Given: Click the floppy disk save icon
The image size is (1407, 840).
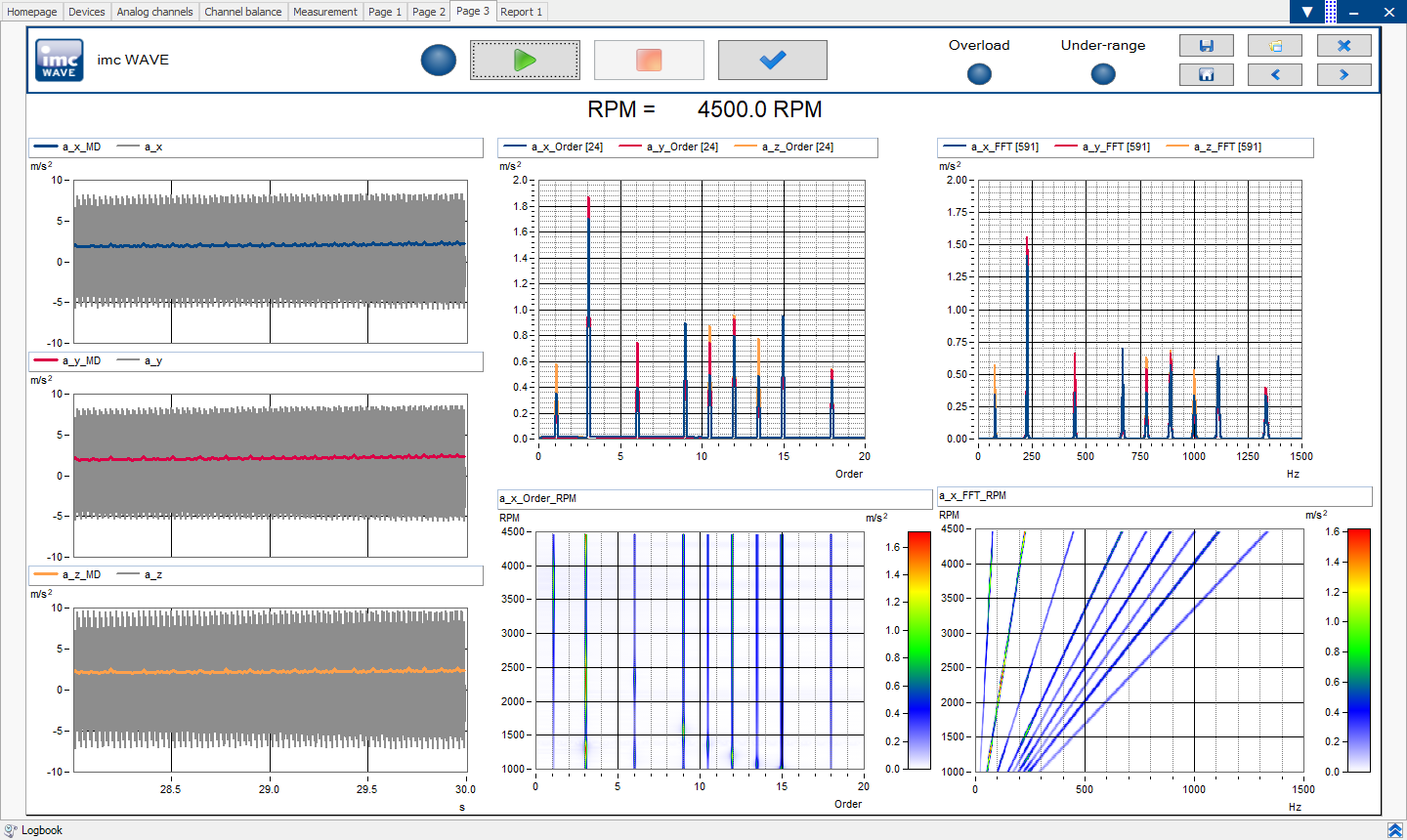Looking at the screenshot, I should pos(1206,46).
